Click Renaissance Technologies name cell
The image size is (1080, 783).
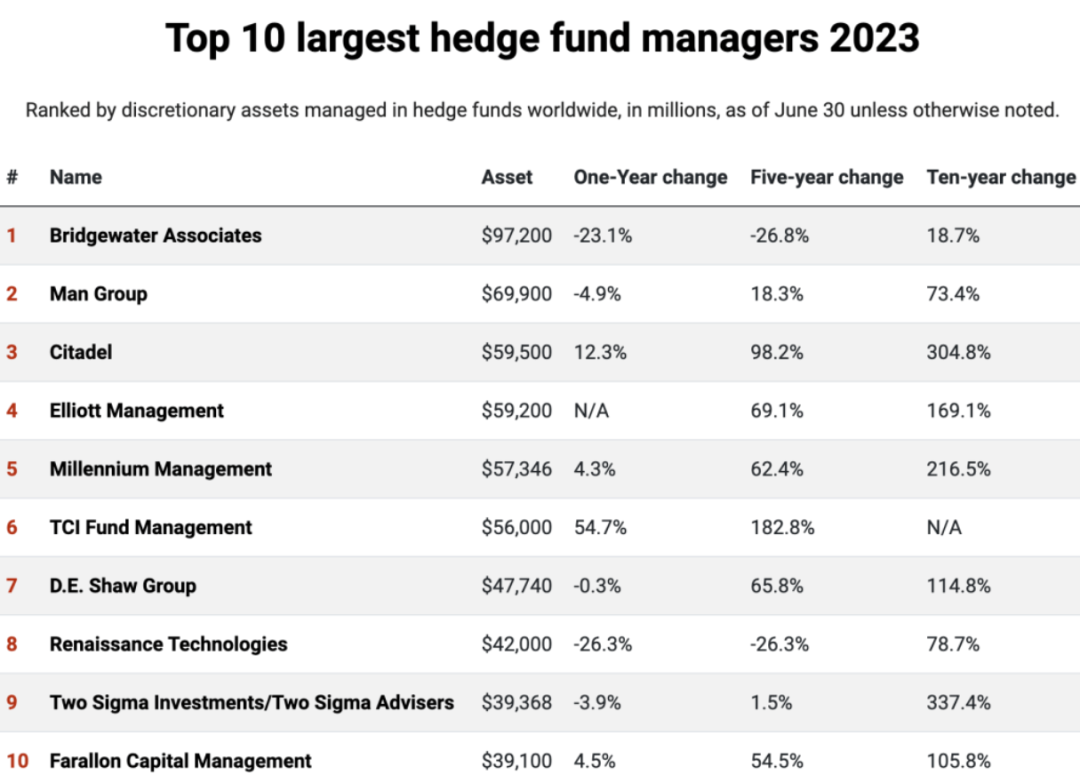click(x=168, y=644)
